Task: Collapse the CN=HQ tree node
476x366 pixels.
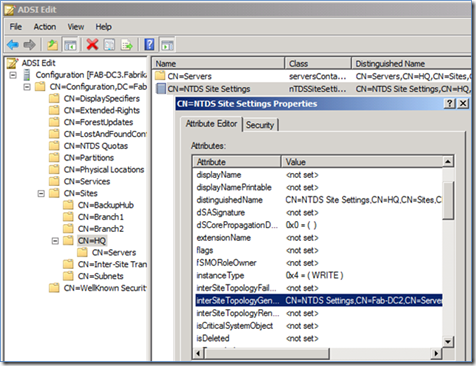Action: pyautogui.click(x=55, y=241)
